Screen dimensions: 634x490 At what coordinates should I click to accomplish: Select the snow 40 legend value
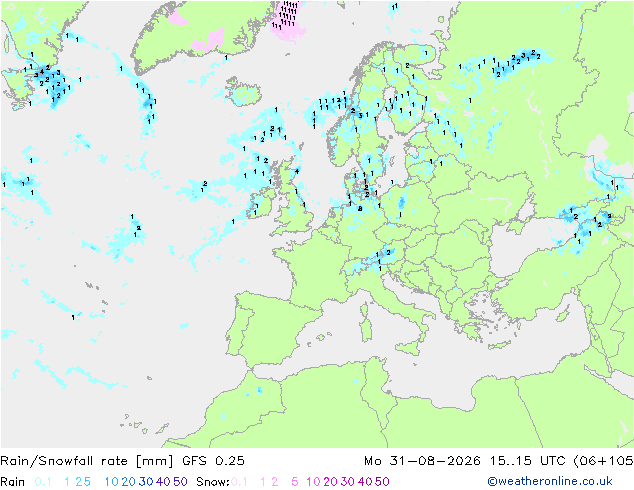pyautogui.click(x=365, y=482)
